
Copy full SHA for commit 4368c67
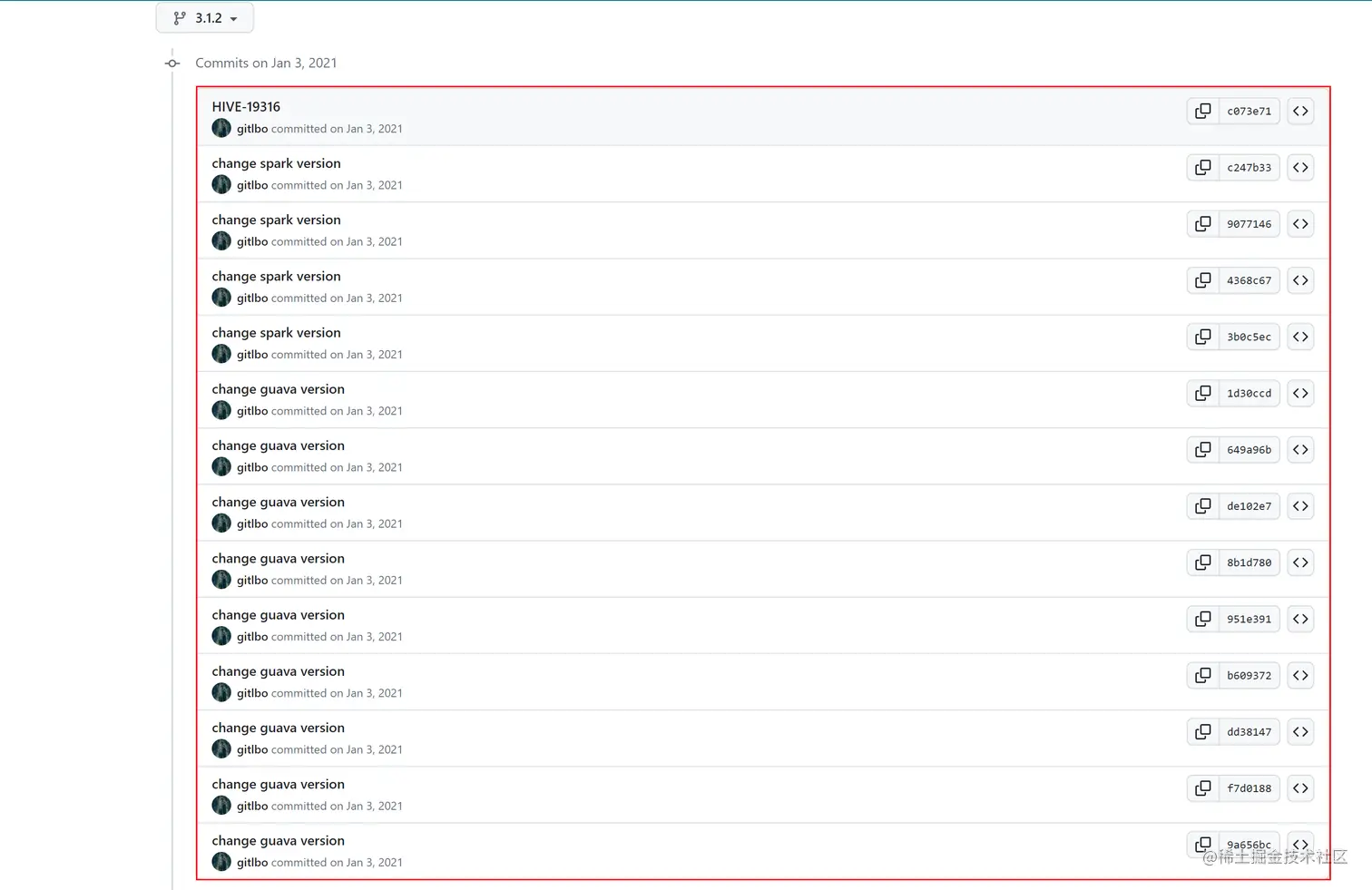coord(1203,280)
